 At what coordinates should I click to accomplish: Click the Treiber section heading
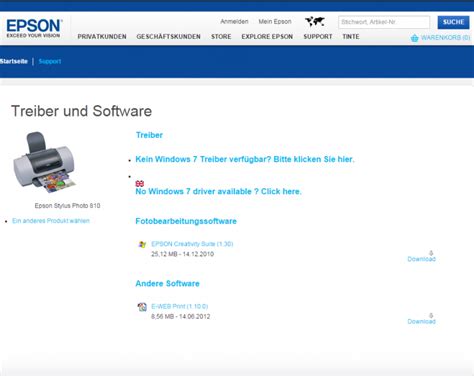click(149, 135)
